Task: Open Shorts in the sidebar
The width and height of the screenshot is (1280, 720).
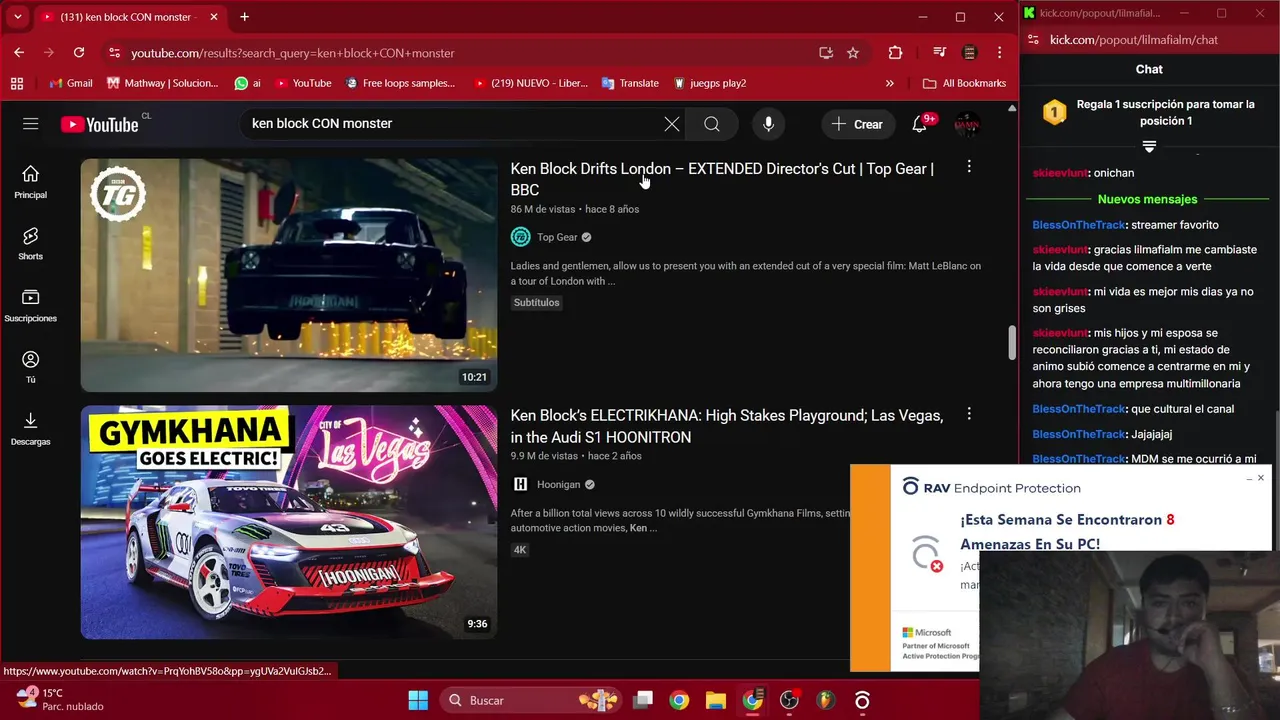Action: pos(30,244)
